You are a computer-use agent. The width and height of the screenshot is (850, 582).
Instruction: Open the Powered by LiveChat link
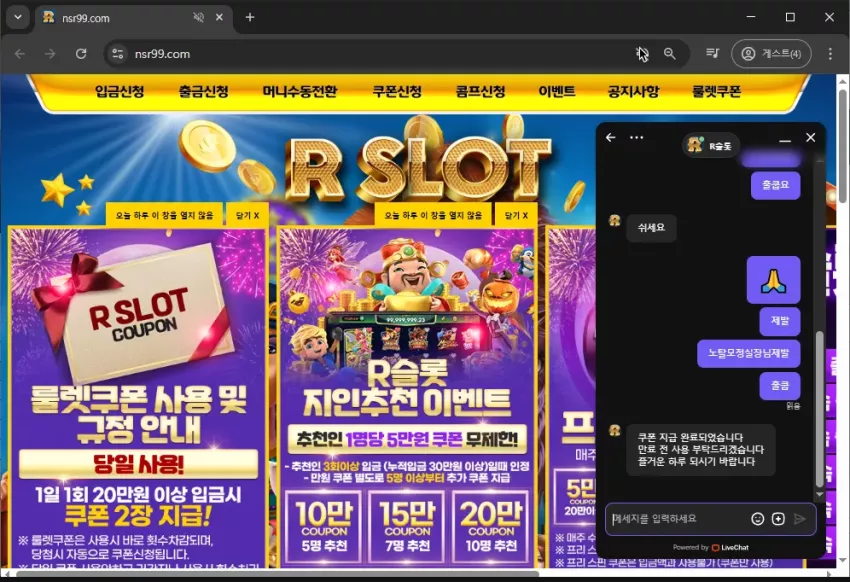coord(711,547)
